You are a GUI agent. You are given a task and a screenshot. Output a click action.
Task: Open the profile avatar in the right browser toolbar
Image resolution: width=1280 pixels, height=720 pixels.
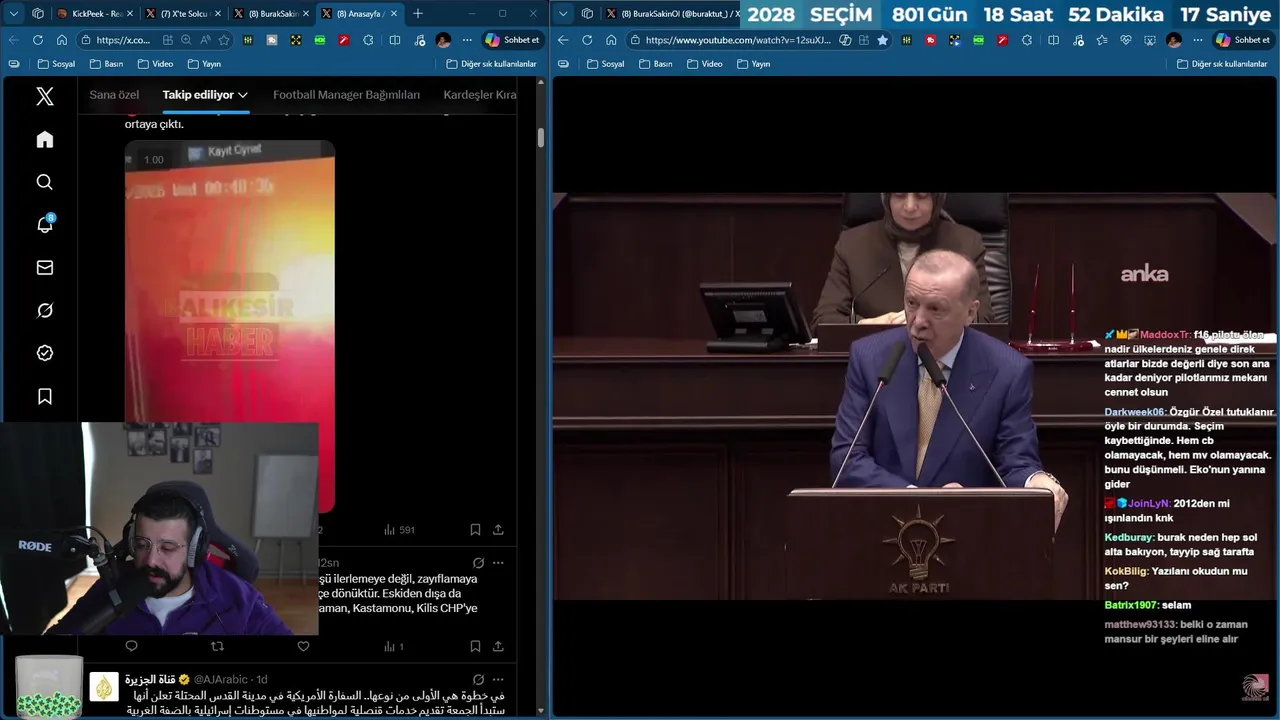coord(1173,40)
